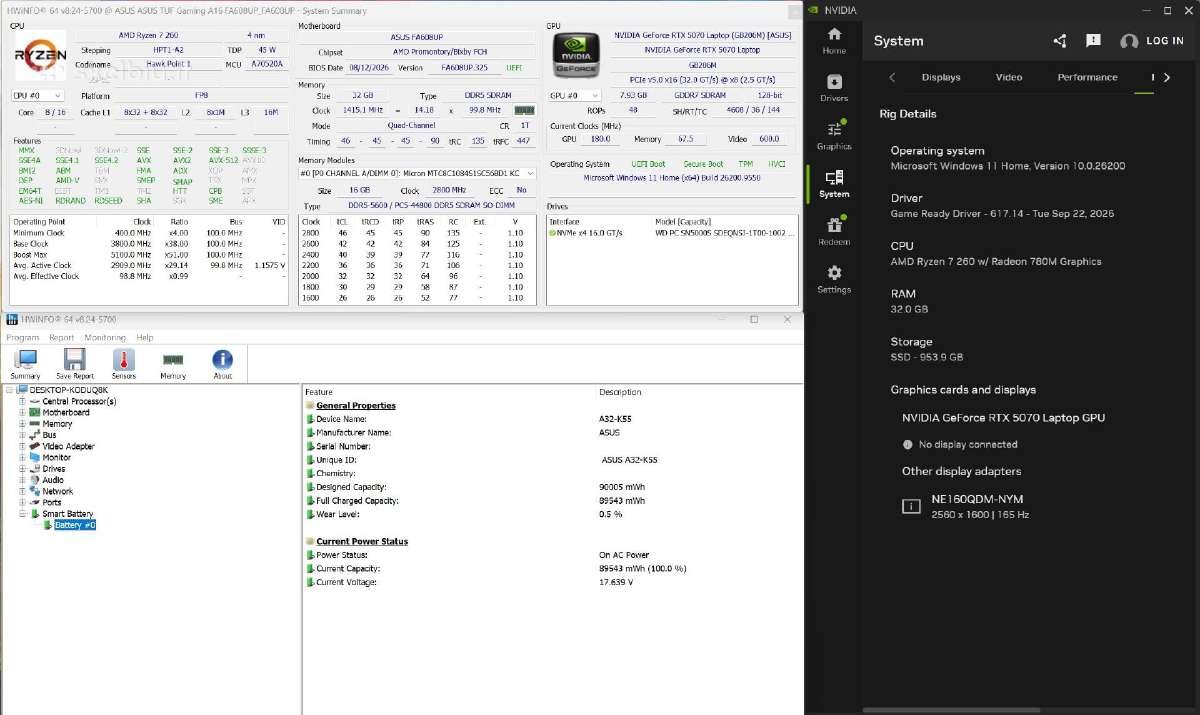Expand the Central Processor(s) tree node
Image resolution: width=1200 pixels, height=715 pixels.
[22, 401]
